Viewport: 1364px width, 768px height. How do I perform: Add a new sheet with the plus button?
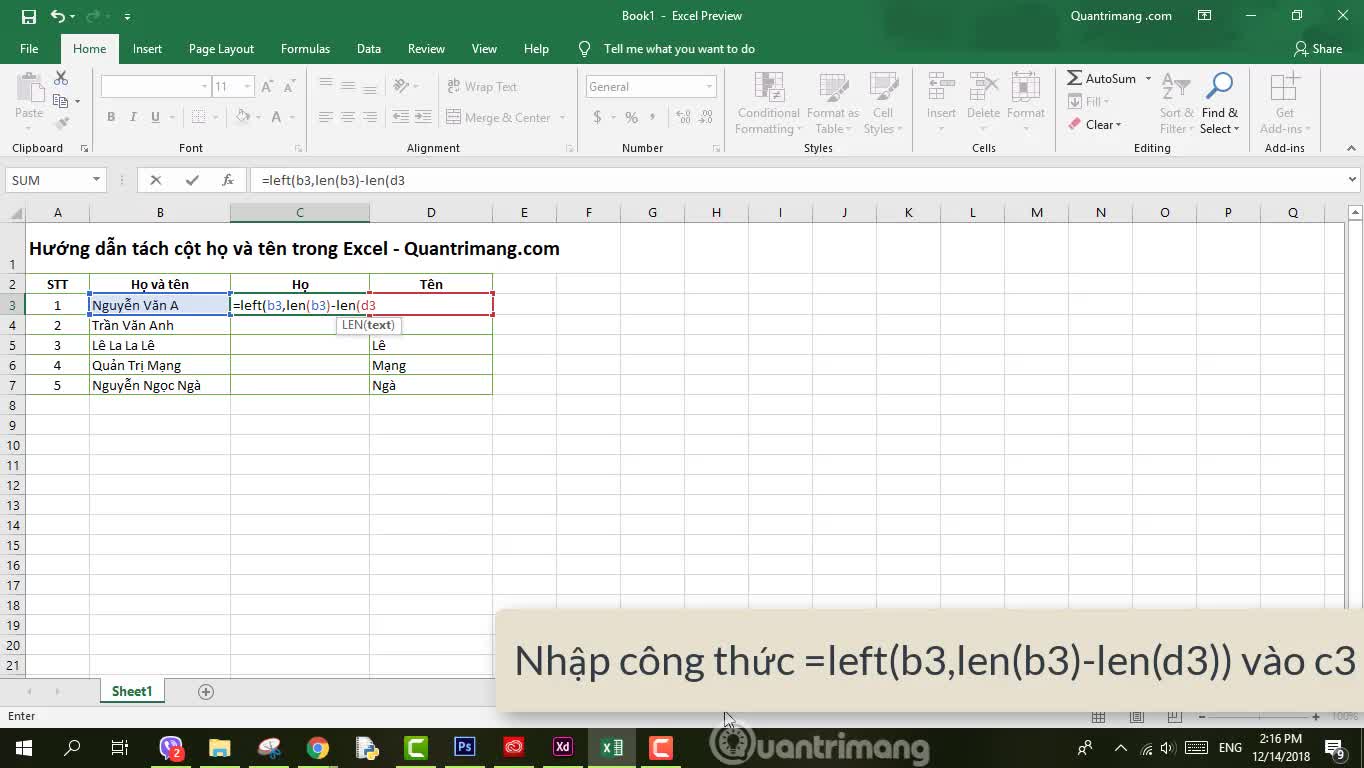206,692
